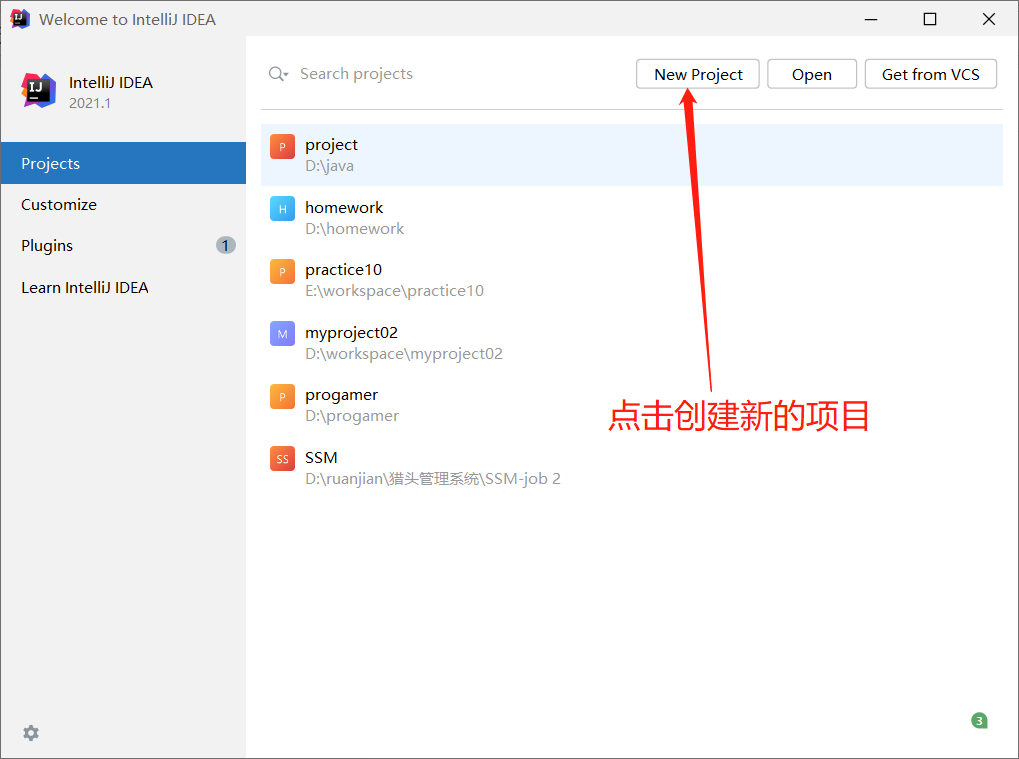Start a New Project
The height and width of the screenshot is (759, 1019).
coord(697,74)
